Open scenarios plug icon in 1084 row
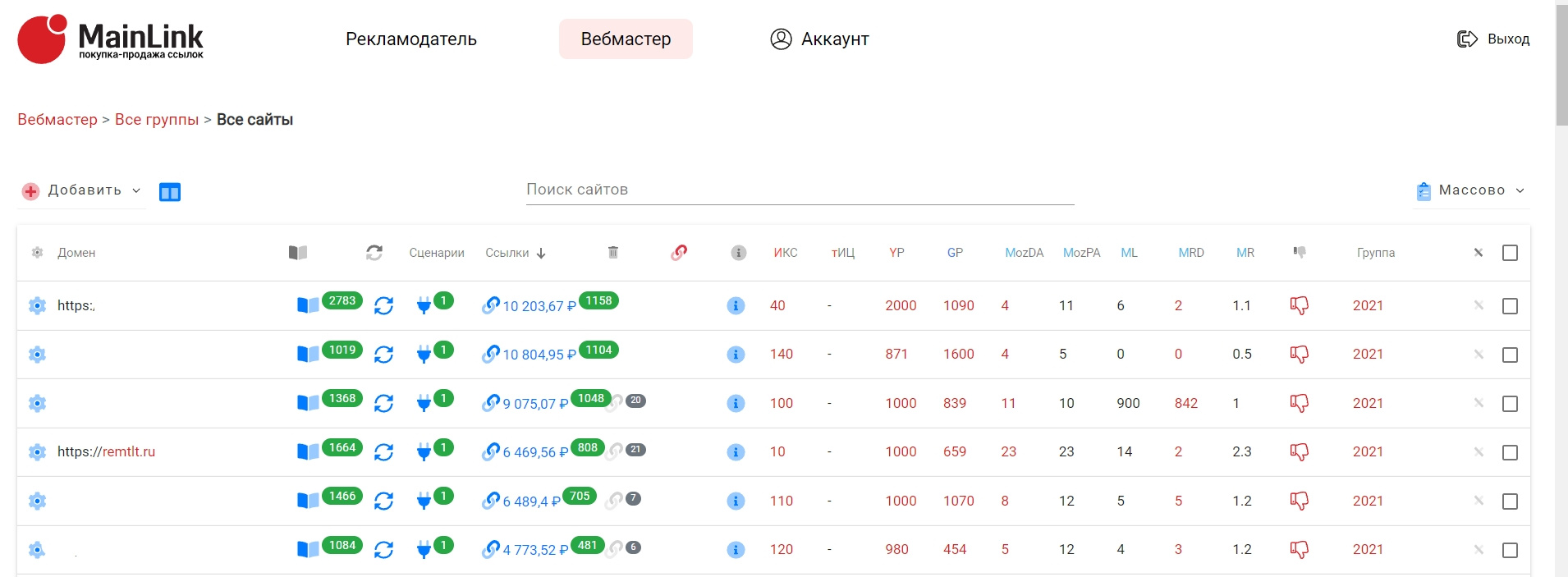 424,549
